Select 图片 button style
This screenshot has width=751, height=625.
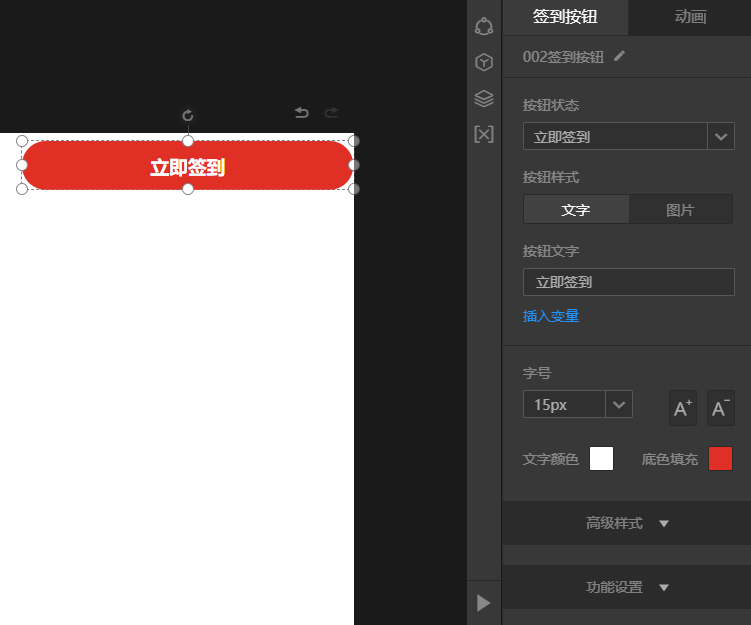pyautogui.click(x=680, y=209)
